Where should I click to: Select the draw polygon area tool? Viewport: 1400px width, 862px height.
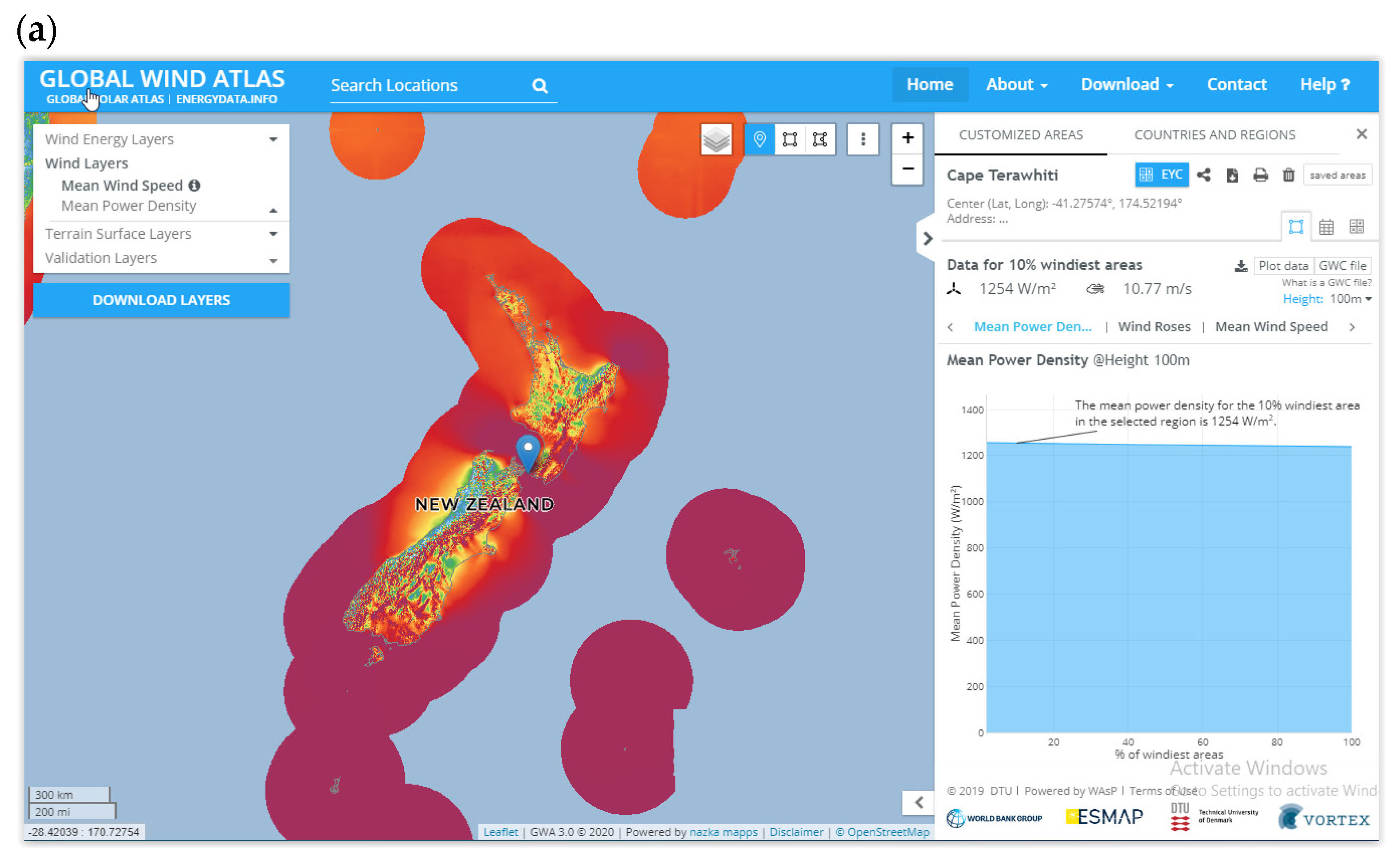tap(820, 139)
